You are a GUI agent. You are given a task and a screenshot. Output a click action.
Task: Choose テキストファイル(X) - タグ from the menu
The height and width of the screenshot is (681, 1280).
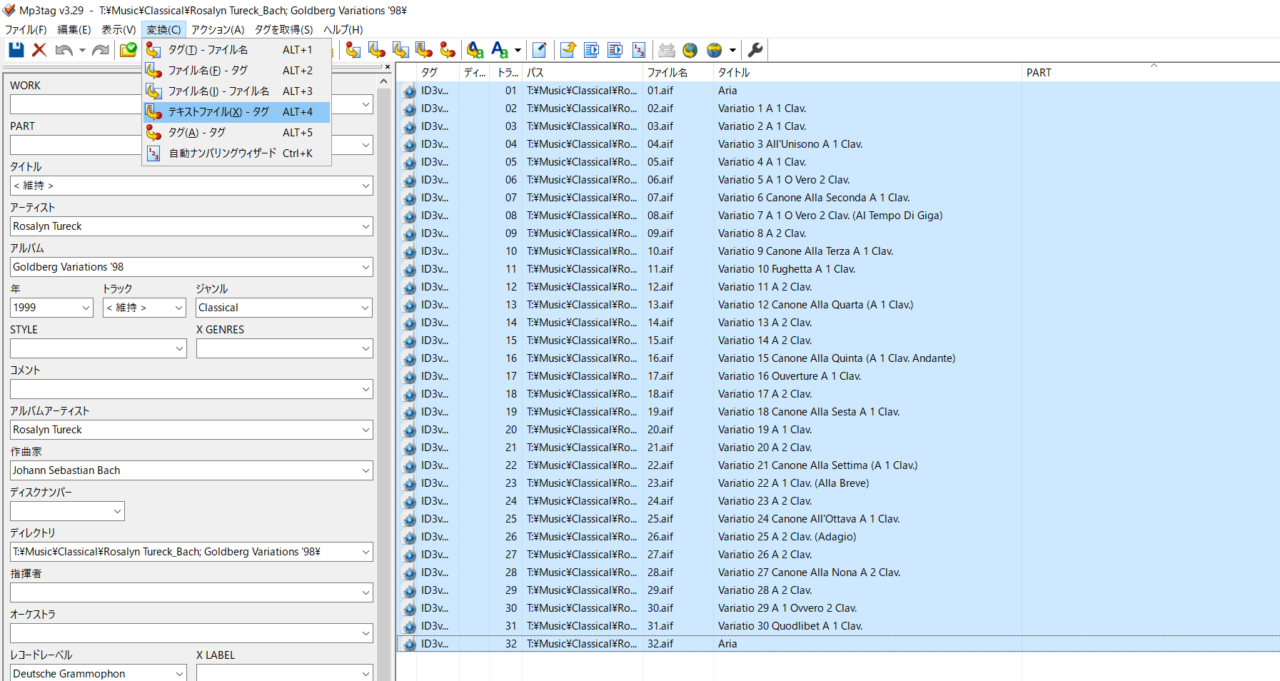236,112
